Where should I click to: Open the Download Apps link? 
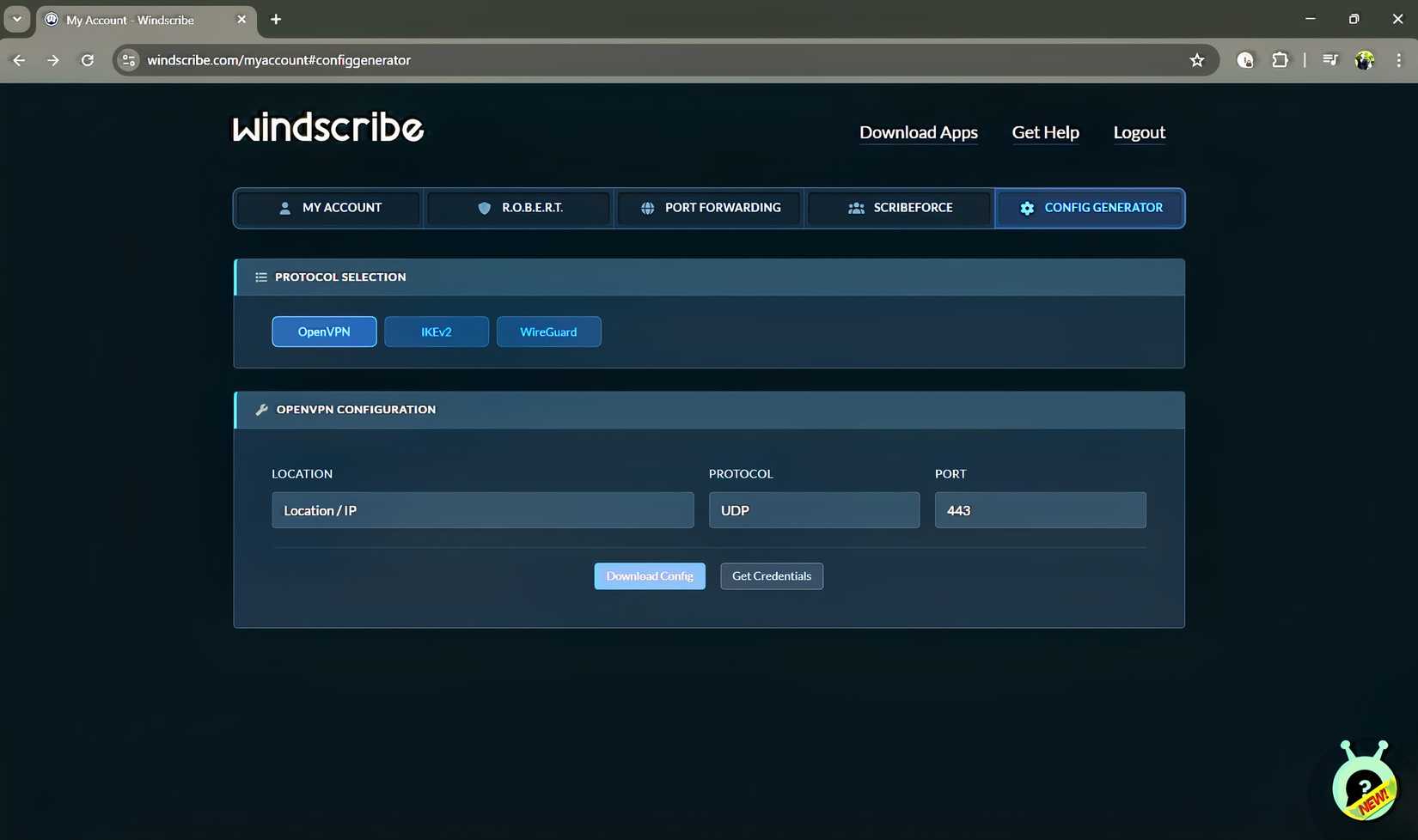[x=919, y=132]
